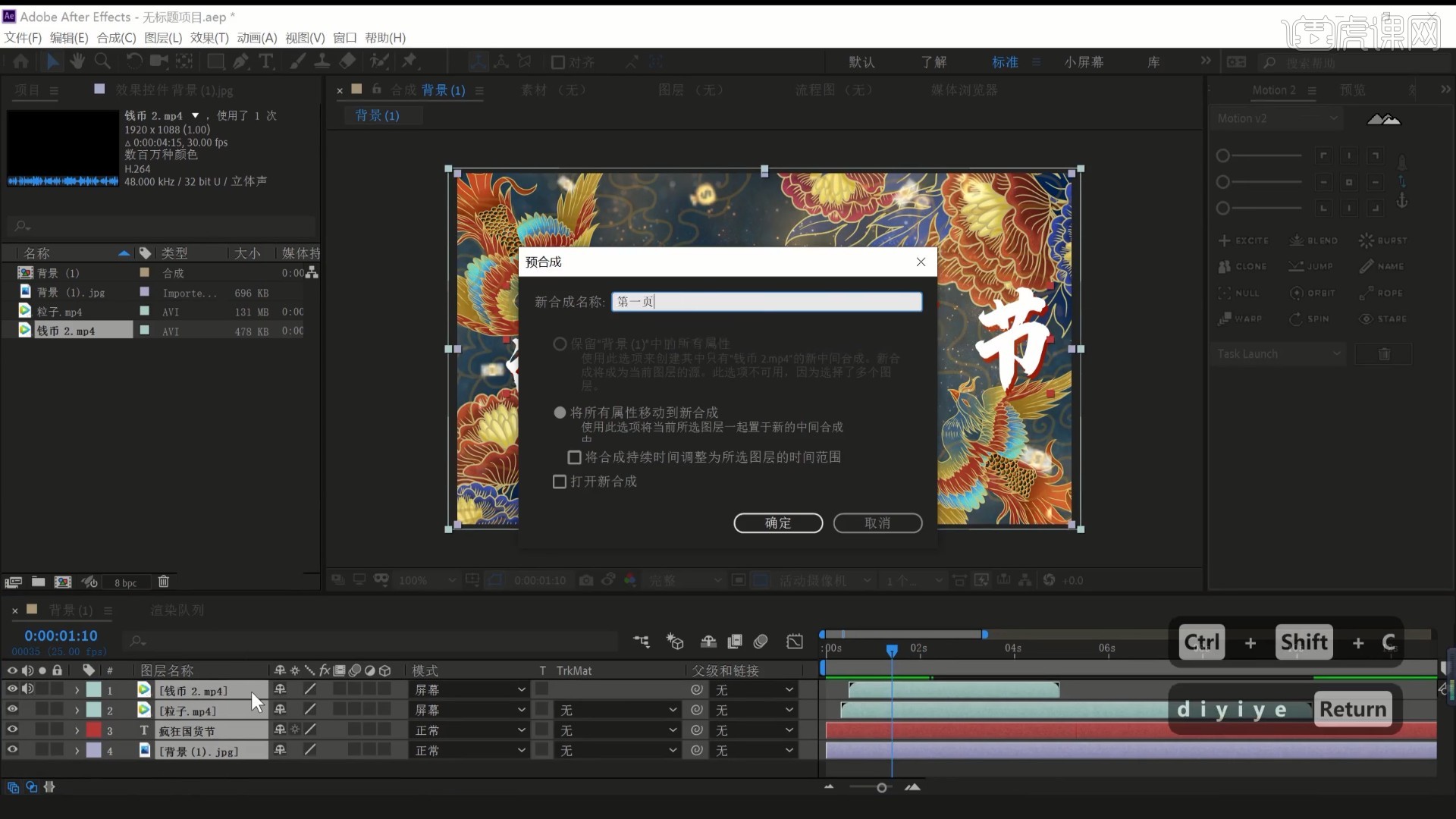1456x819 pixels.
Task: Click the first Motion 2 anchor slider
Action: pyautogui.click(x=1259, y=155)
